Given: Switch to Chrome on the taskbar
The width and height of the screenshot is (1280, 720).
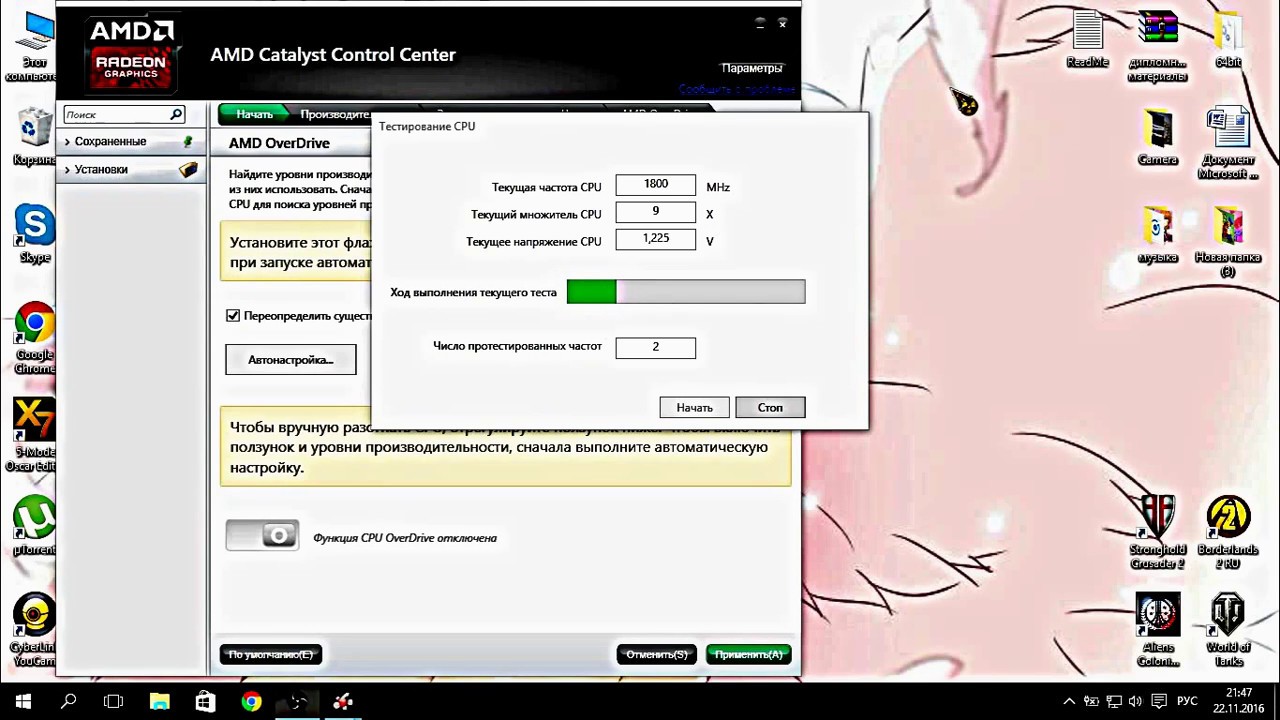Looking at the screenshot, I should click(251, 701).
